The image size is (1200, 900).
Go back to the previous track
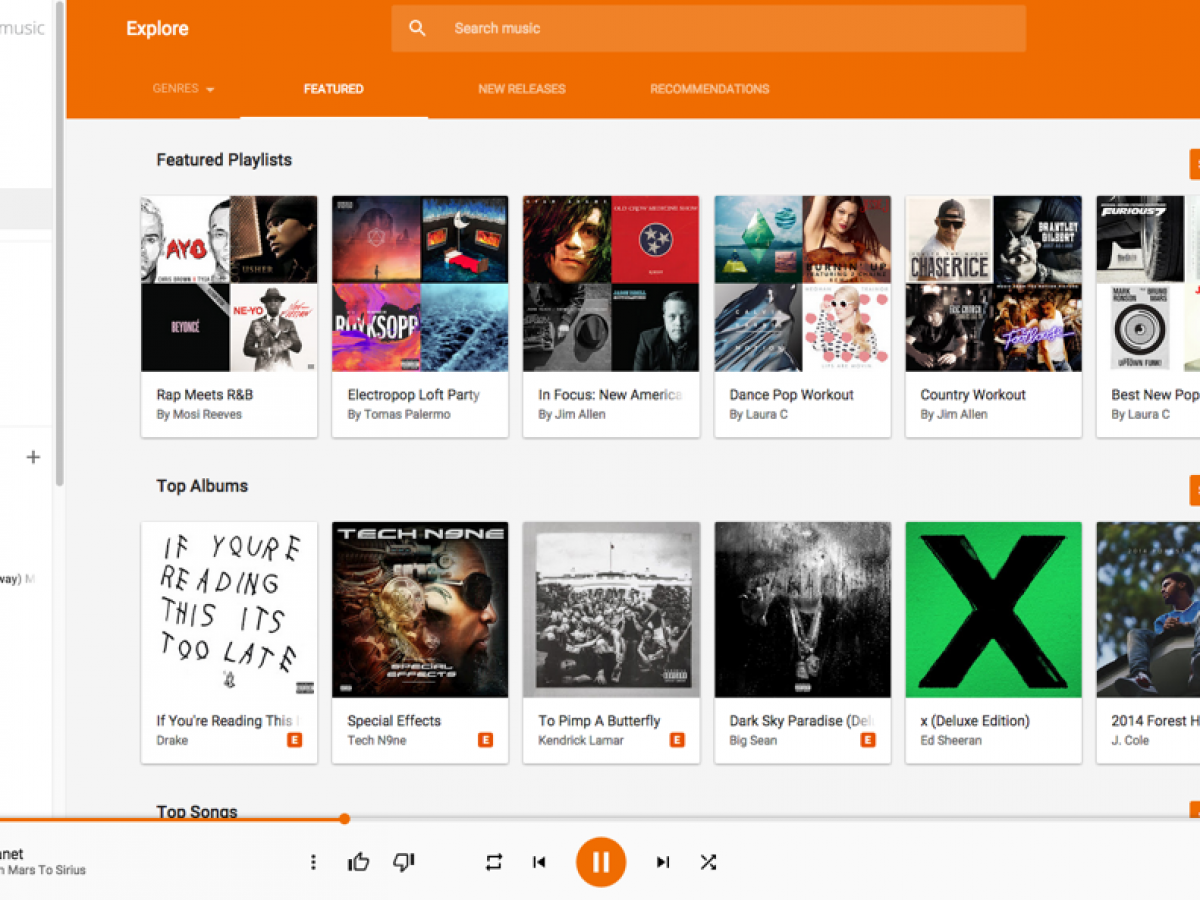pos(539,862)
